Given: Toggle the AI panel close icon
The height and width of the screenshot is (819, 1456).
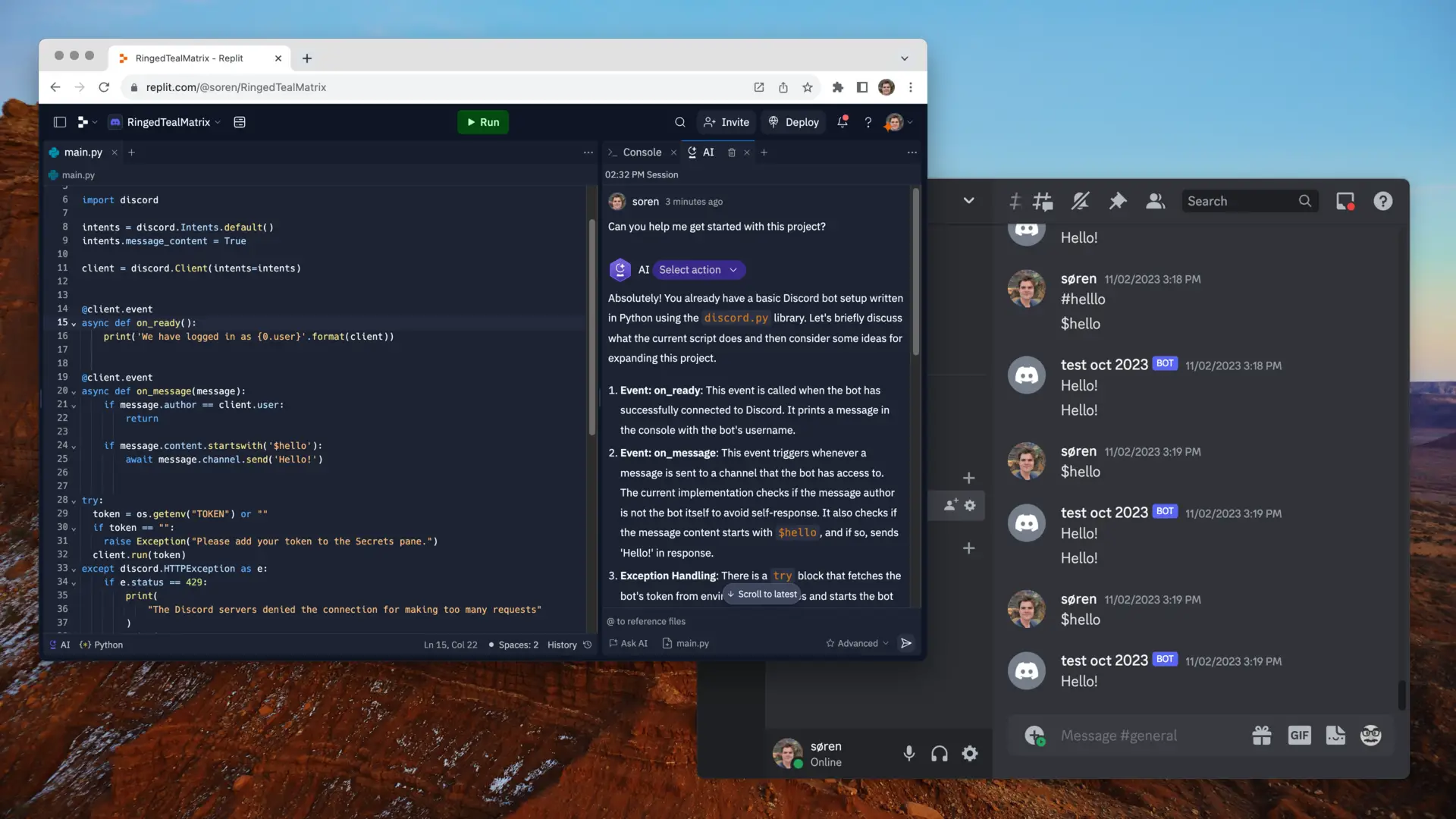Looking at the screenshot, I should click(746, 152).
